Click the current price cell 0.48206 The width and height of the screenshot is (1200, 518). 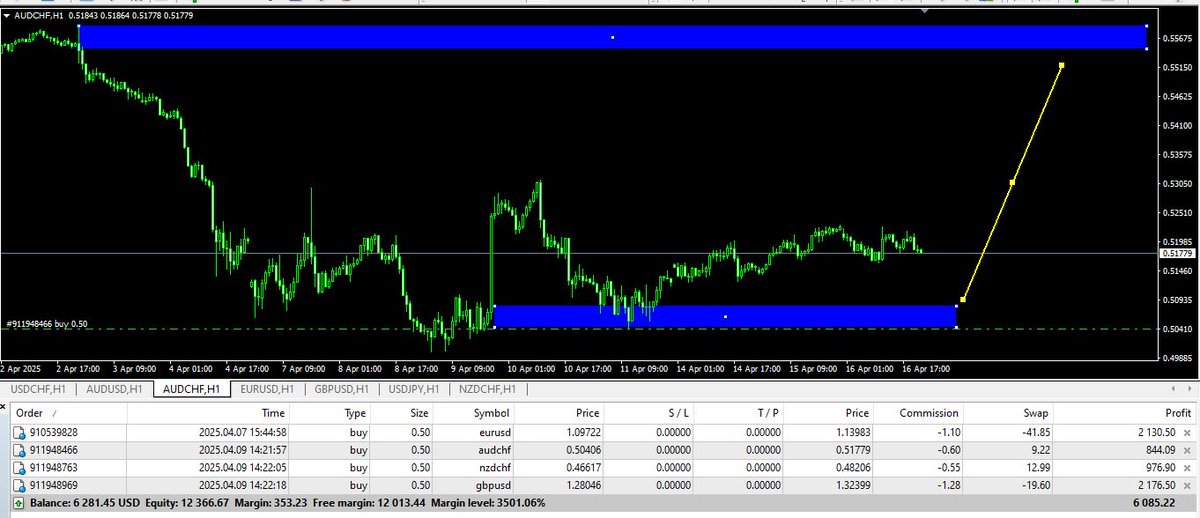pyautogui.click(x=851, y=468)
